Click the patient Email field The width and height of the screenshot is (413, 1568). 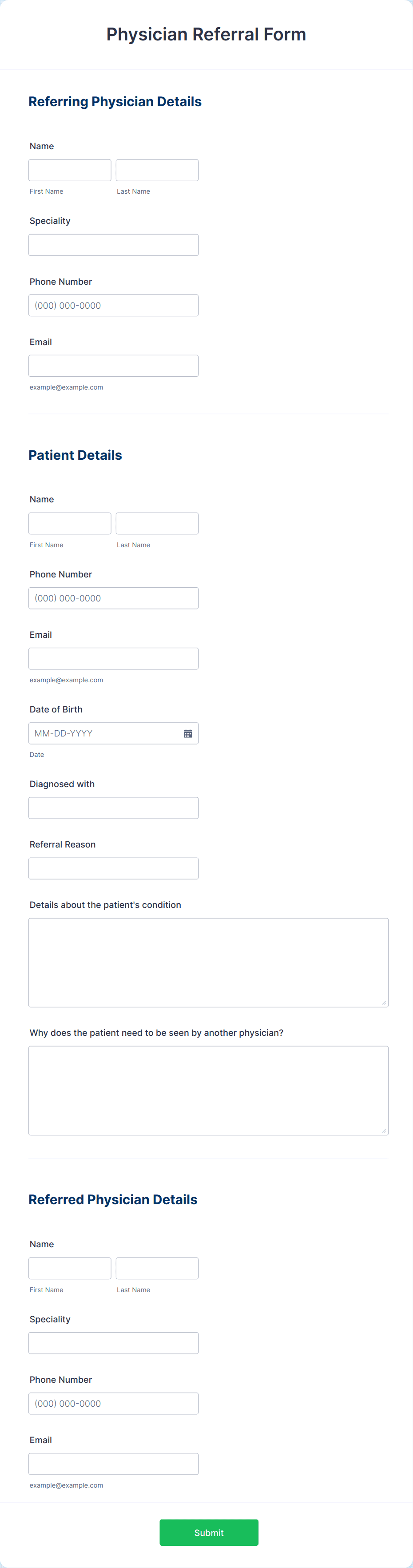click(113, 658)
